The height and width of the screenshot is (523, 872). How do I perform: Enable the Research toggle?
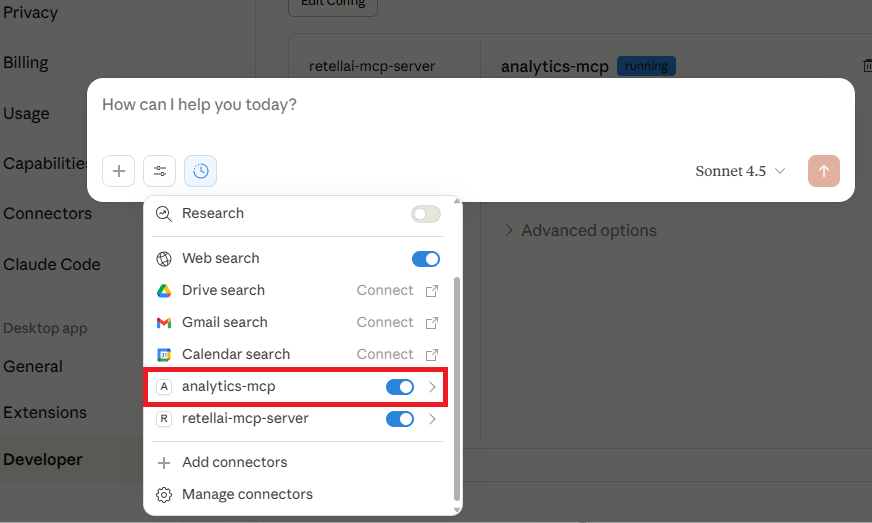(425, 214)
